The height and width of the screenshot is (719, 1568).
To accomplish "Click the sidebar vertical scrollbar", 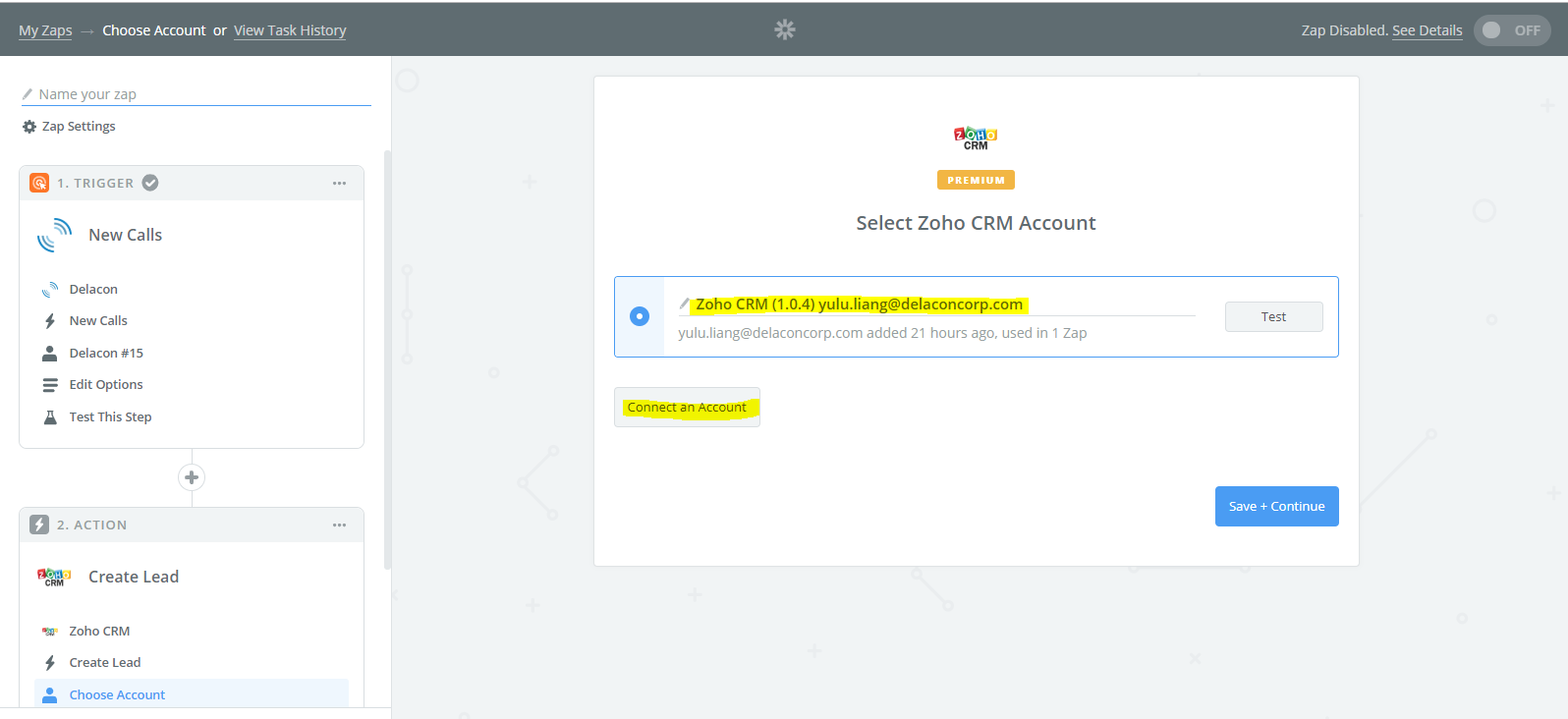I will coord(387,359).
